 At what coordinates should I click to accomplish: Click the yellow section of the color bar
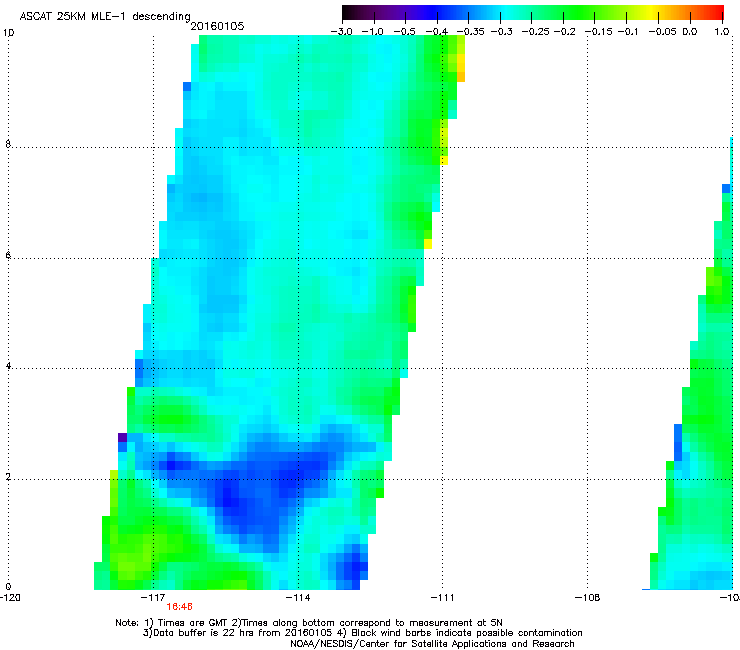[654, 12]
